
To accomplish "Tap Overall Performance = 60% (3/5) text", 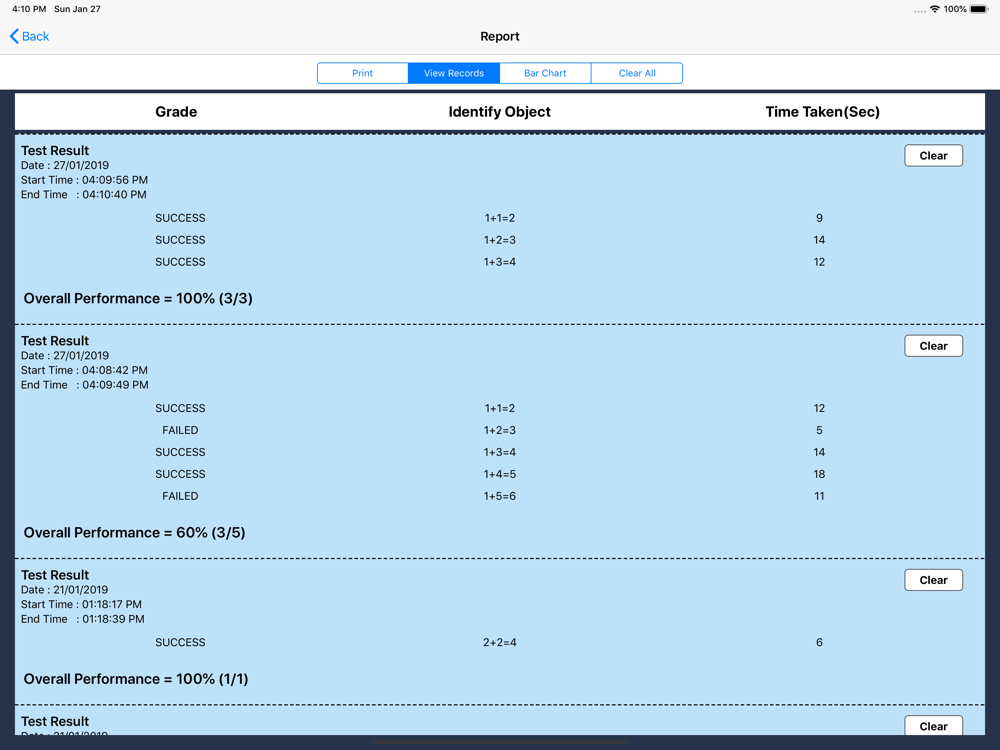I will pyautogui.click(x=134, y=533).
